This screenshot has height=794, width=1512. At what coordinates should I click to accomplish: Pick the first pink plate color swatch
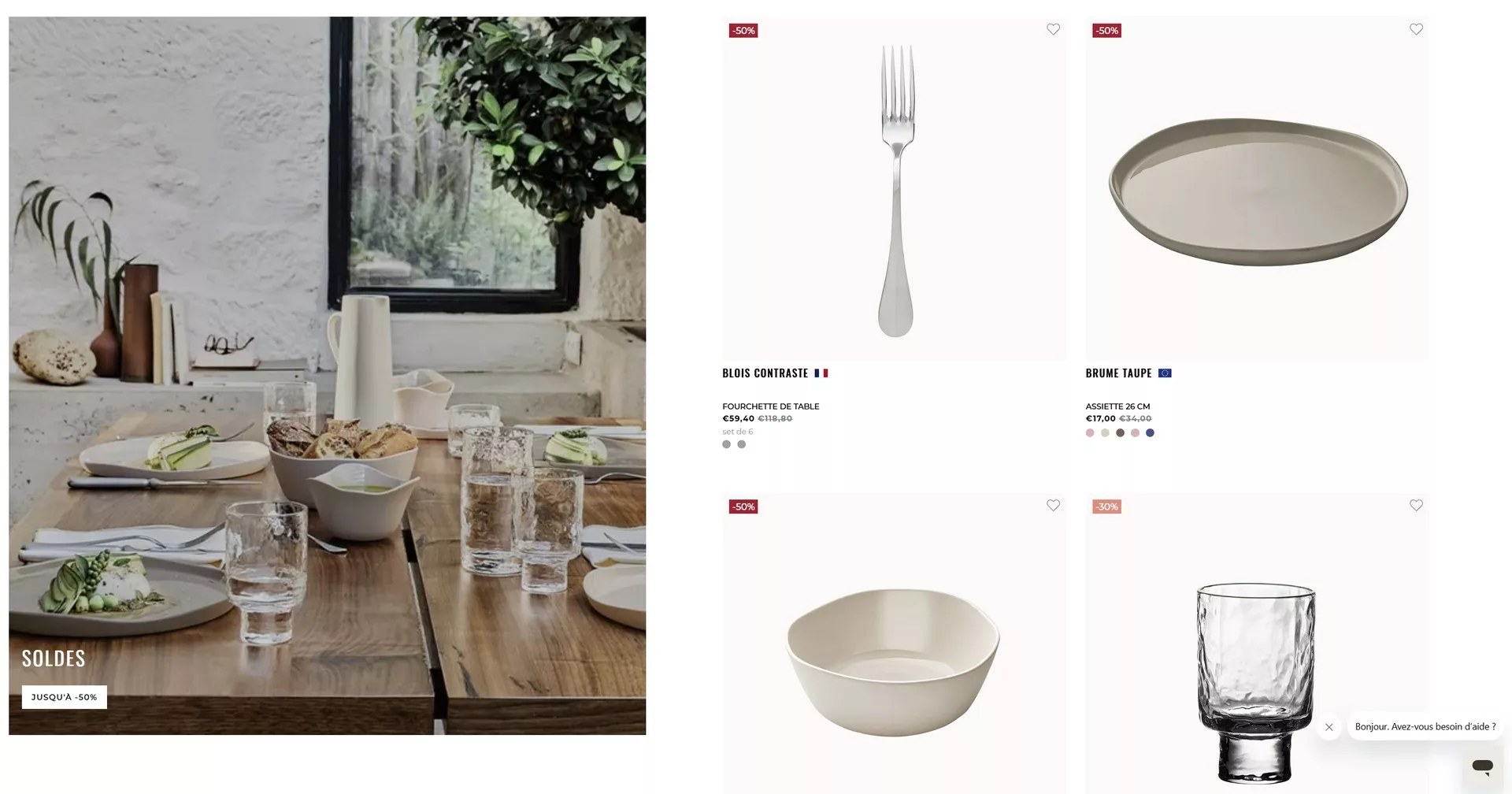pyautogui.click(x=1090, y=432)
